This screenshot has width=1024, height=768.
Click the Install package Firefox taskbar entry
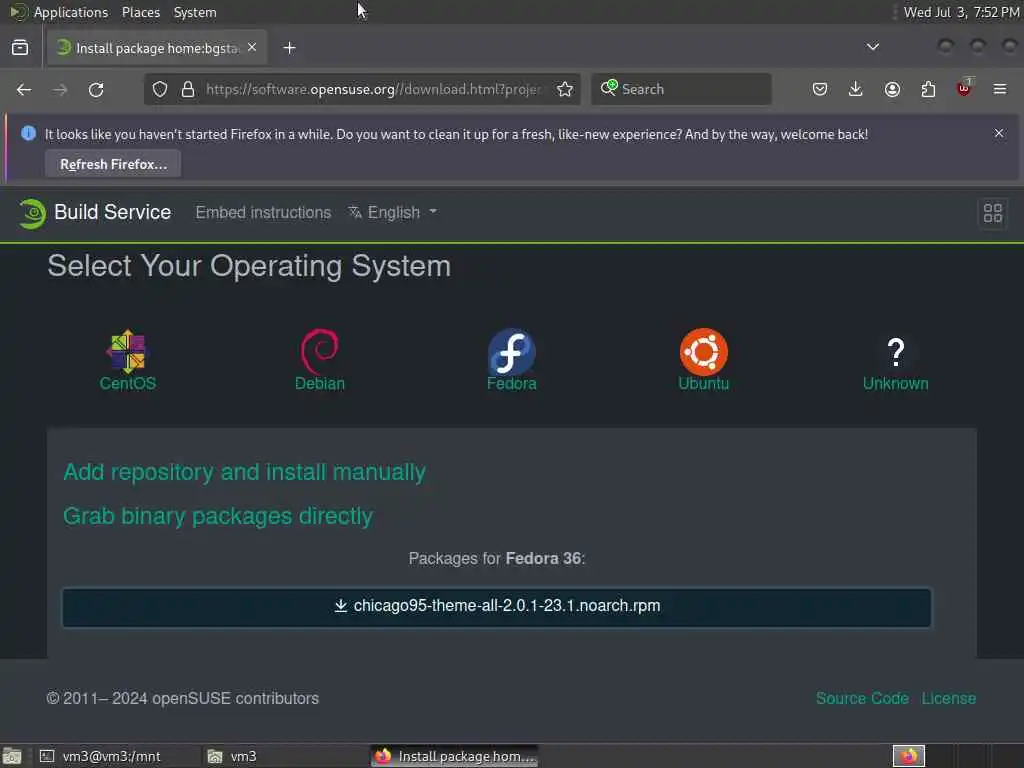(455, 756)
